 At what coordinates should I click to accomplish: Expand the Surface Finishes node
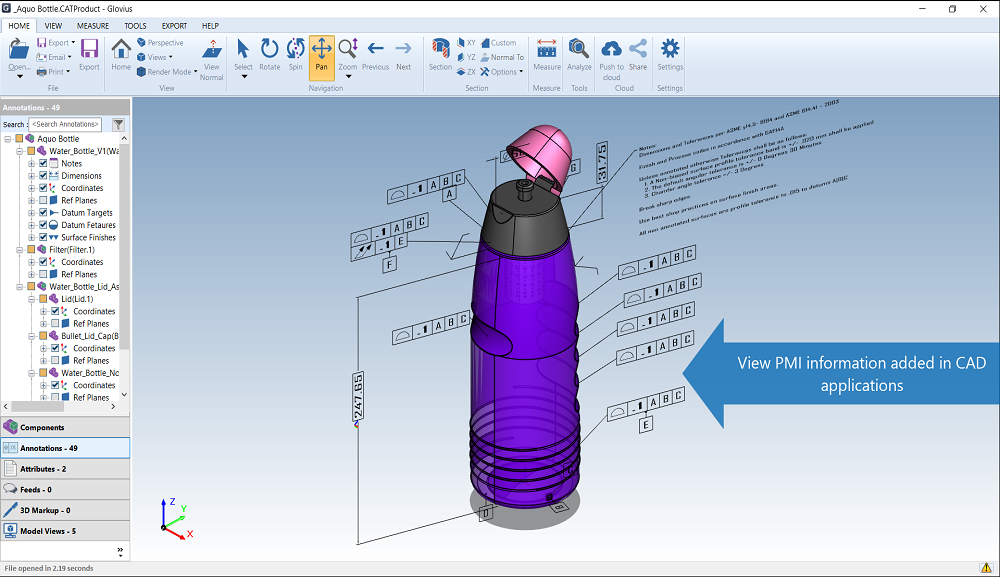pos(31,237)
